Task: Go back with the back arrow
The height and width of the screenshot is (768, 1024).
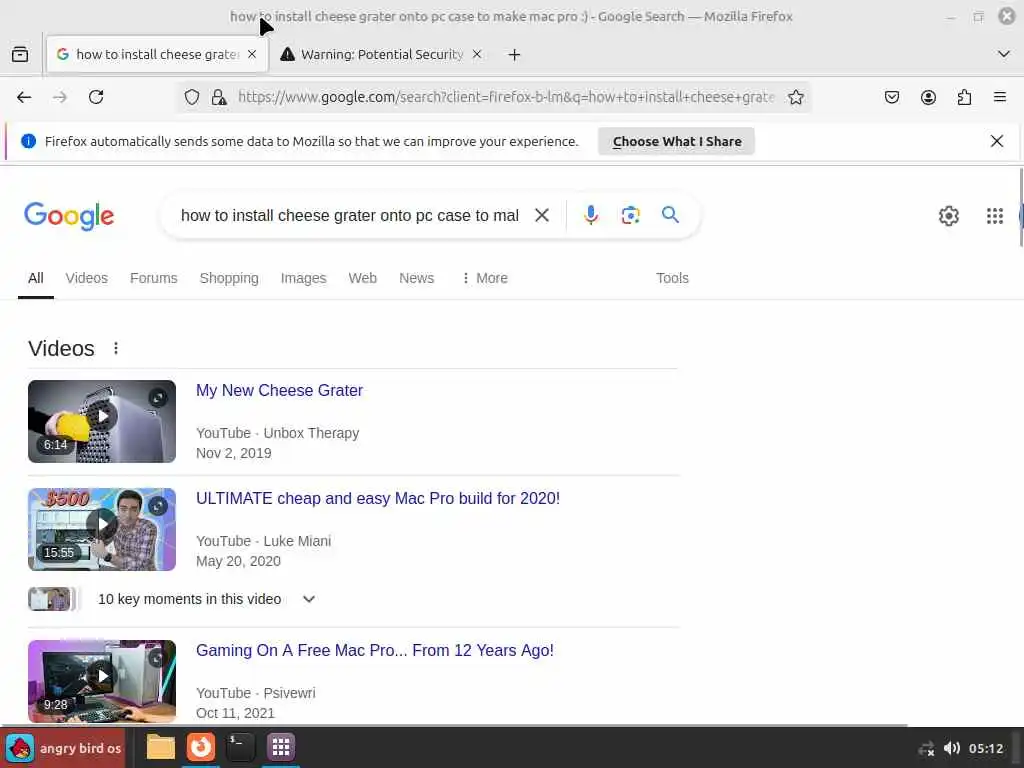Action: (x=24, y=97)
